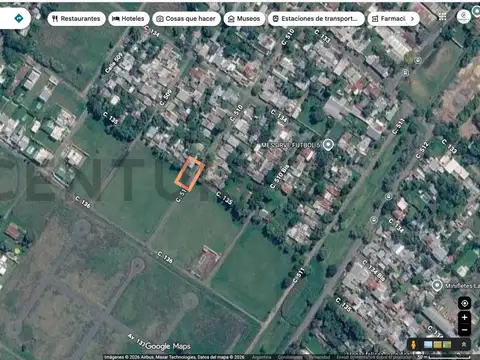This screenshot has width=480, height=360.
Task: Choose the Cosas que hacer chip
Action: click(x=186, y=19)
